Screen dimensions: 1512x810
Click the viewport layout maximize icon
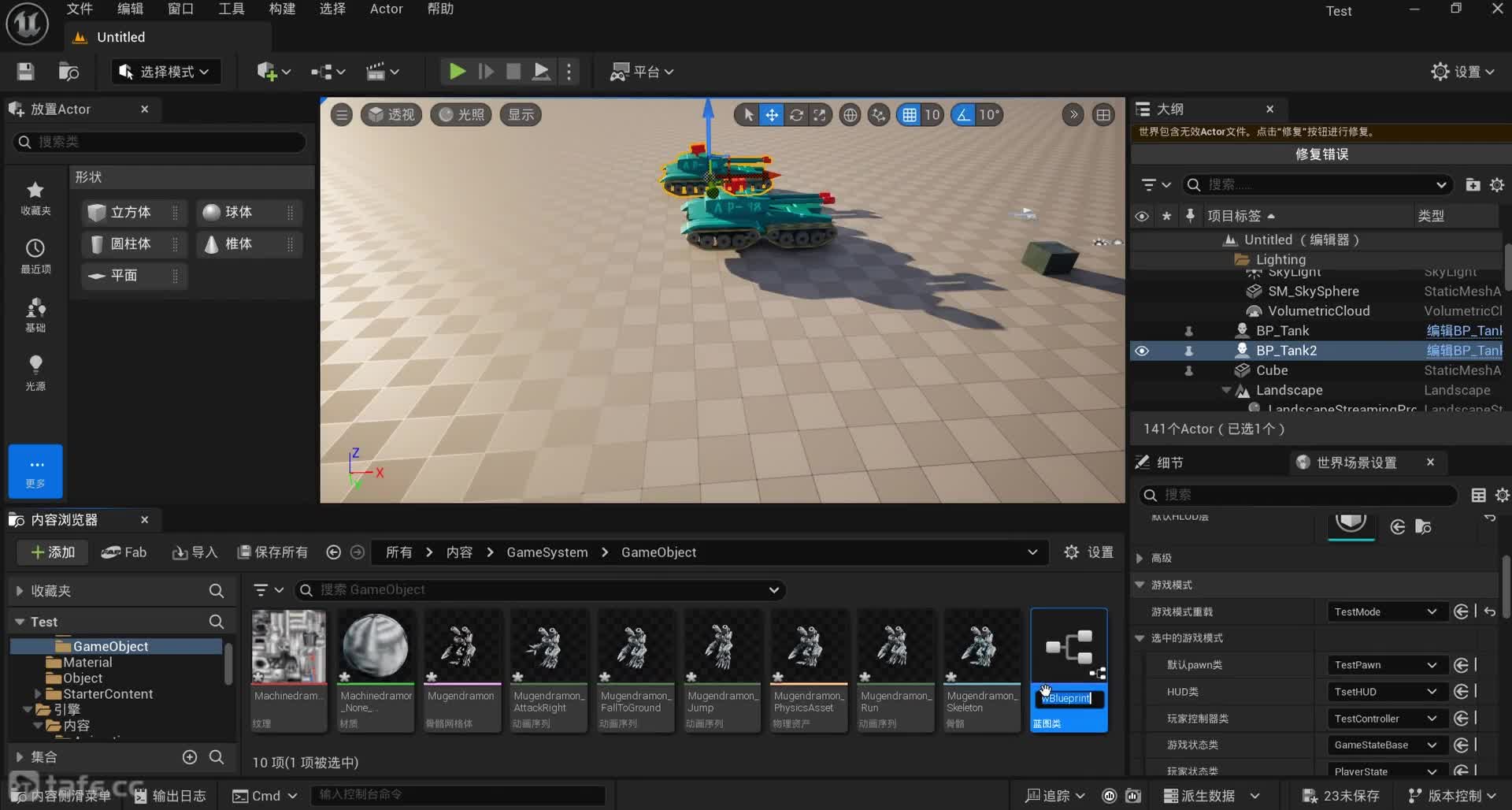pyautogui.click(x=1103, y=115)
